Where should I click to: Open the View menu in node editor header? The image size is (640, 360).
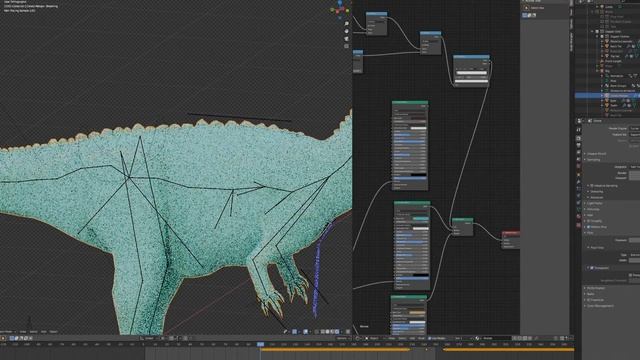pos(392,338)
